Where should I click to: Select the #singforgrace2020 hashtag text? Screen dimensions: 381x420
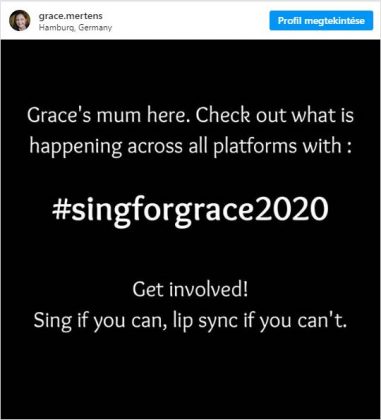click(x=190, y=210)
